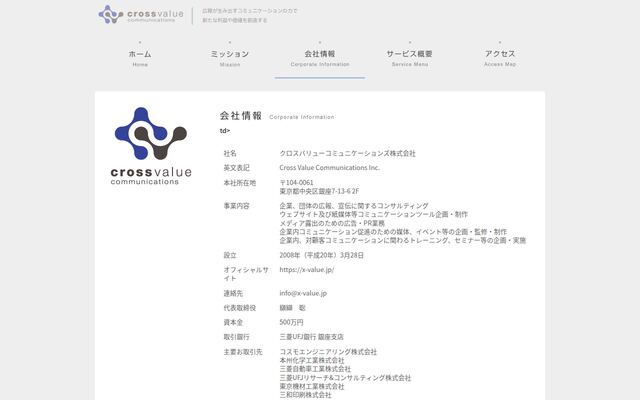
Task: Click the header tagline beside the logo
Action: (x=250, y=15)
